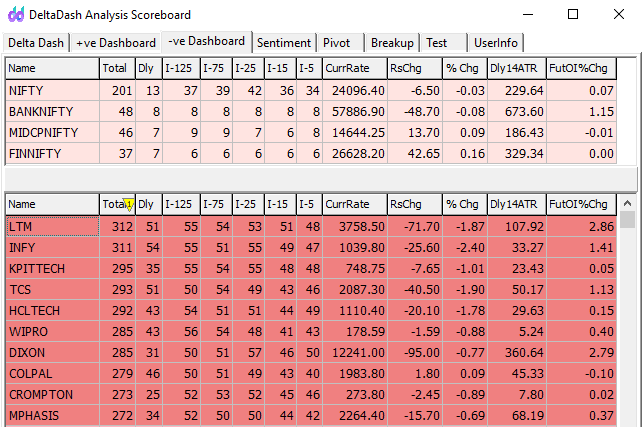Screen dimensions: 642x427
Task: Sort stocks table by I-25 header
Action: pos(249,204)
